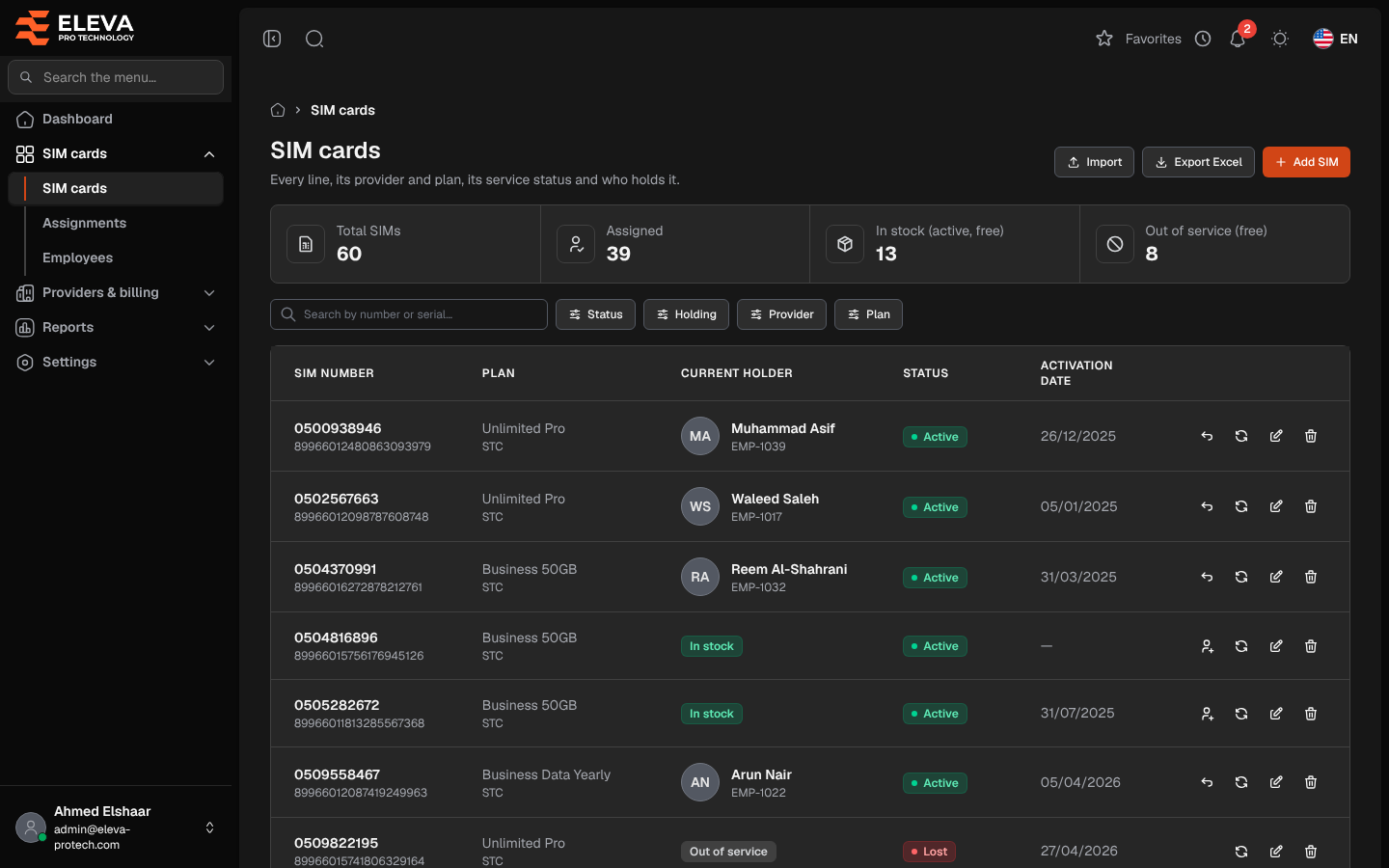The image size is (1389, 868).
Task: Open the Status filter dropdown
Action: [595, 314]
